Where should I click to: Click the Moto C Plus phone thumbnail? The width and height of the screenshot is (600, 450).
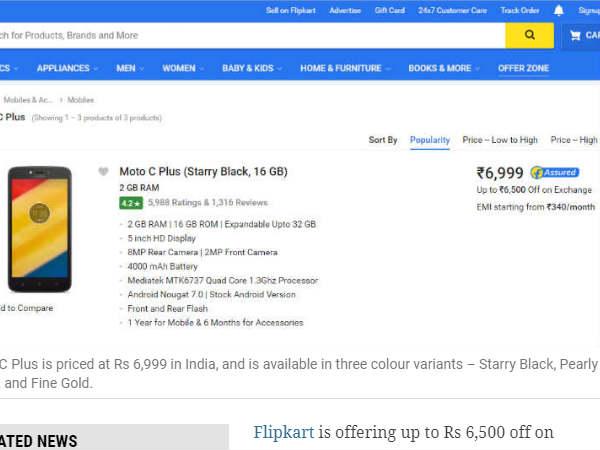point(39,229)
